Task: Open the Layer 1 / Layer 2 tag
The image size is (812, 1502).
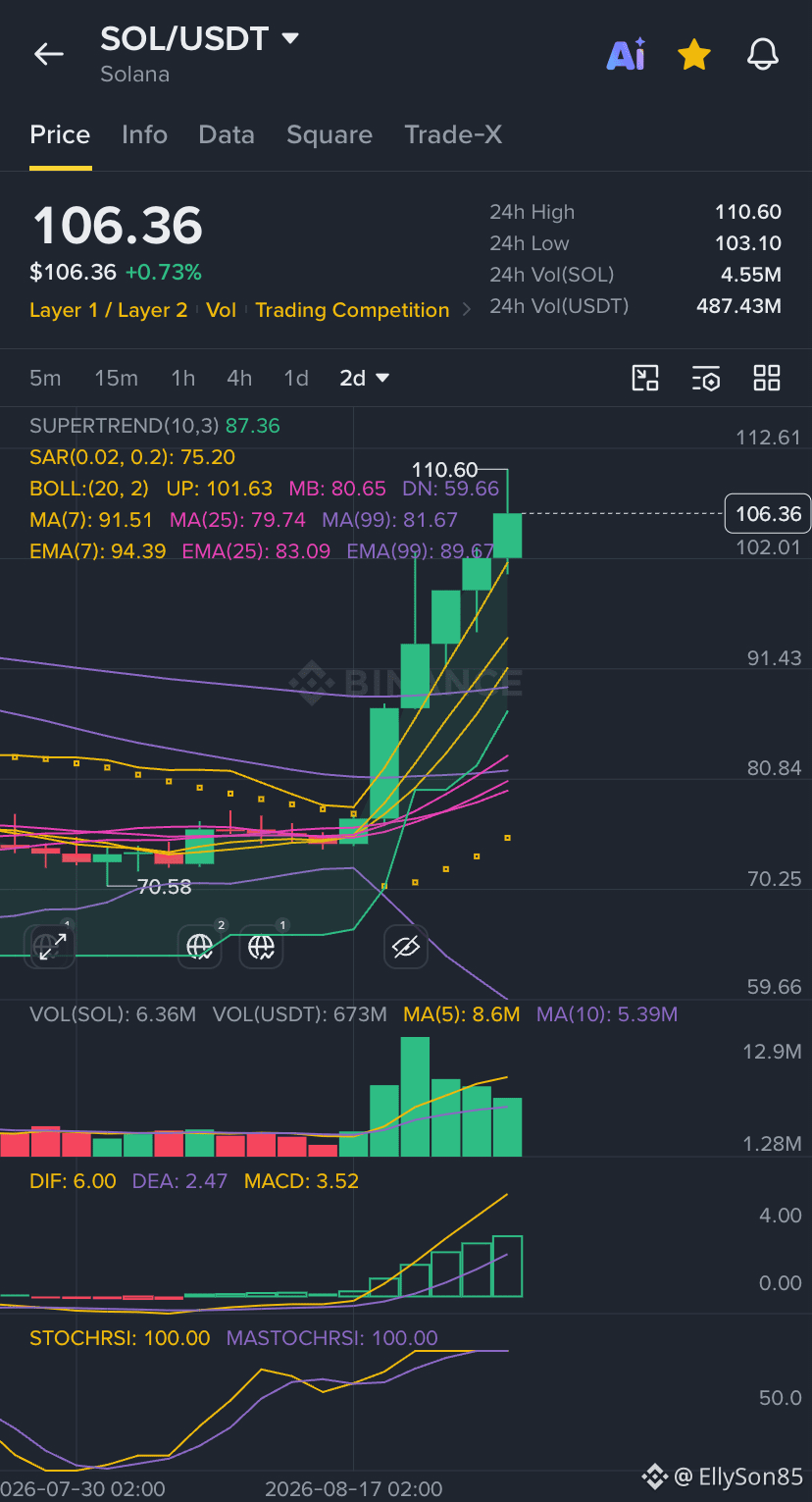Action: [109, 310]
